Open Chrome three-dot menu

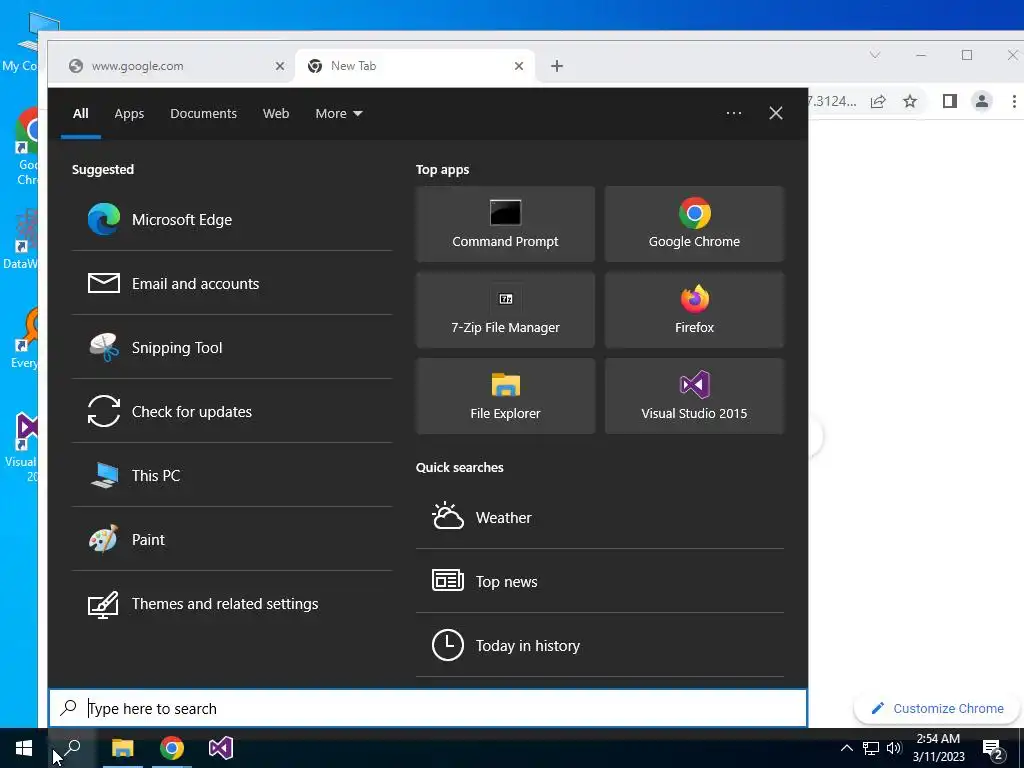click(1014, 101)
